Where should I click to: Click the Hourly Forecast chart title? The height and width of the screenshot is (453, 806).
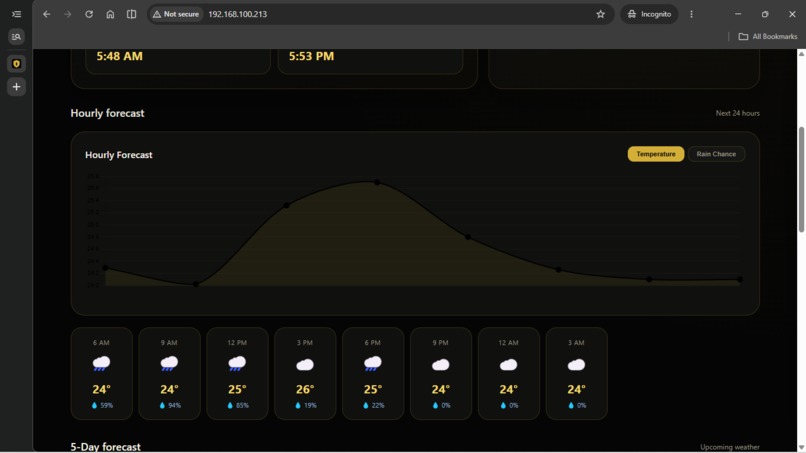(119, 155)
